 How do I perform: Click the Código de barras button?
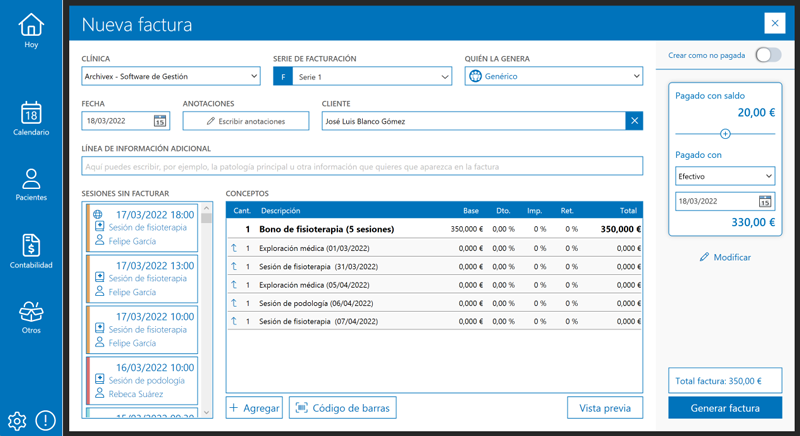coord(343,408)
